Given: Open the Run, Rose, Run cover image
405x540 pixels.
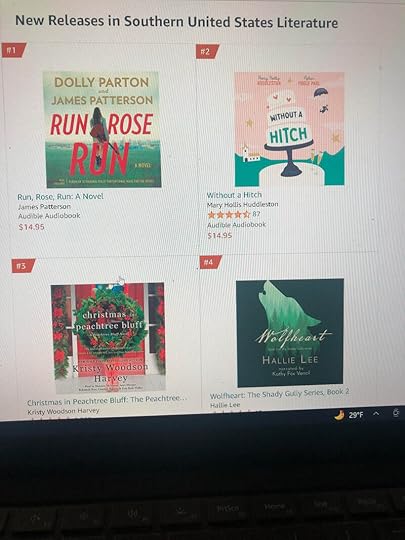Looking at the screenshot, I should coord(103,129).
